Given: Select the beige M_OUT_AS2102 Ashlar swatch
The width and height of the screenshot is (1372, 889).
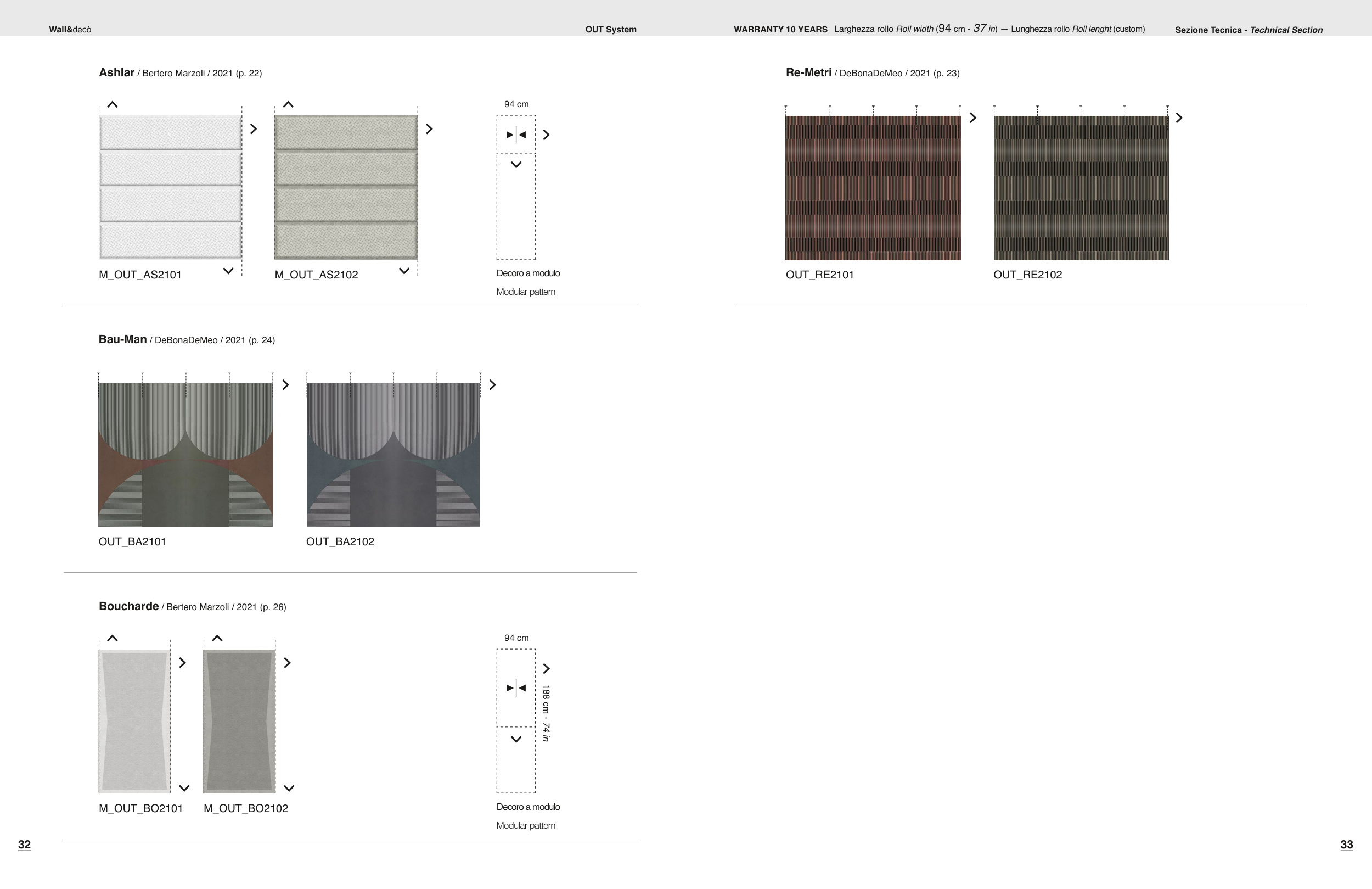Looking at the screenshot, I should (346, 187).
